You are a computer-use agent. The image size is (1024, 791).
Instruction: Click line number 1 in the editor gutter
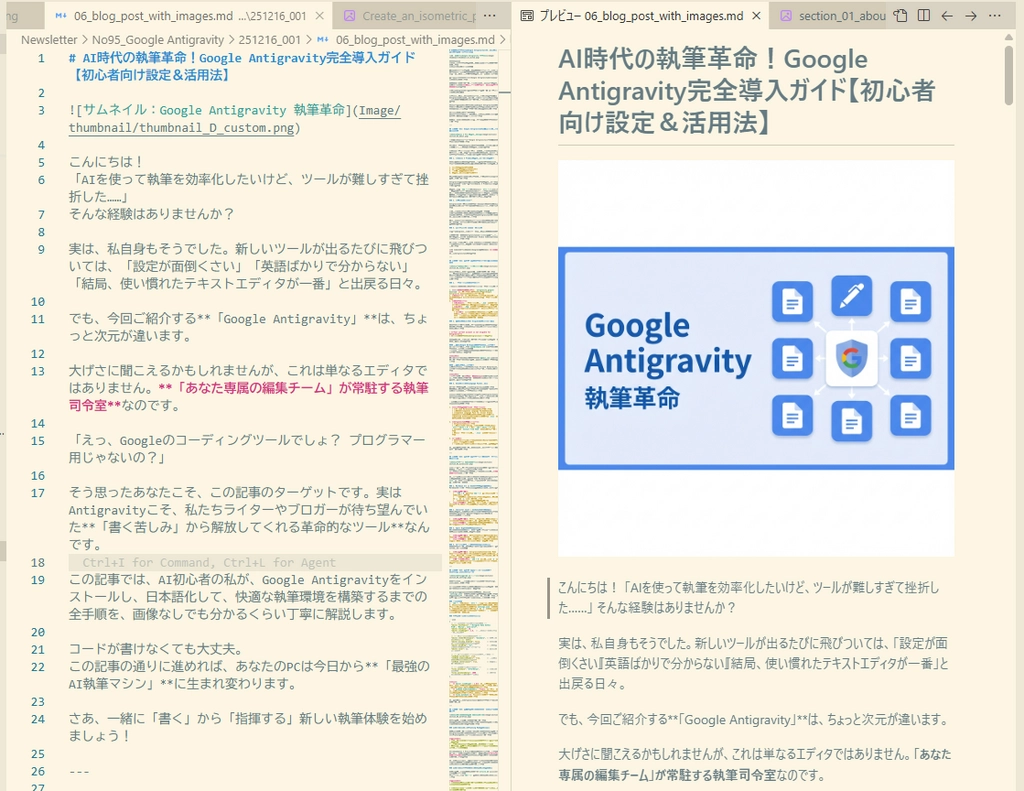tap(41, 57)
